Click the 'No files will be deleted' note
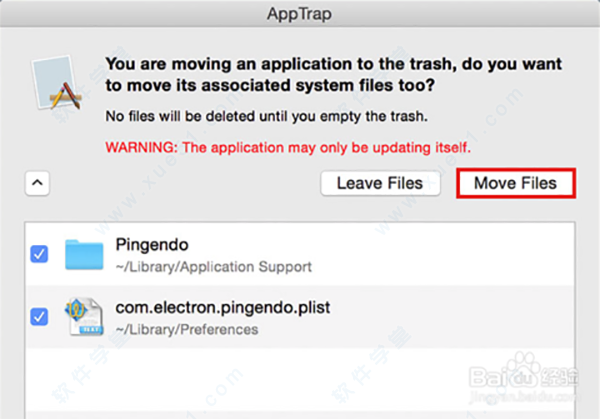The image size is (600, 419). coord(266,116)
